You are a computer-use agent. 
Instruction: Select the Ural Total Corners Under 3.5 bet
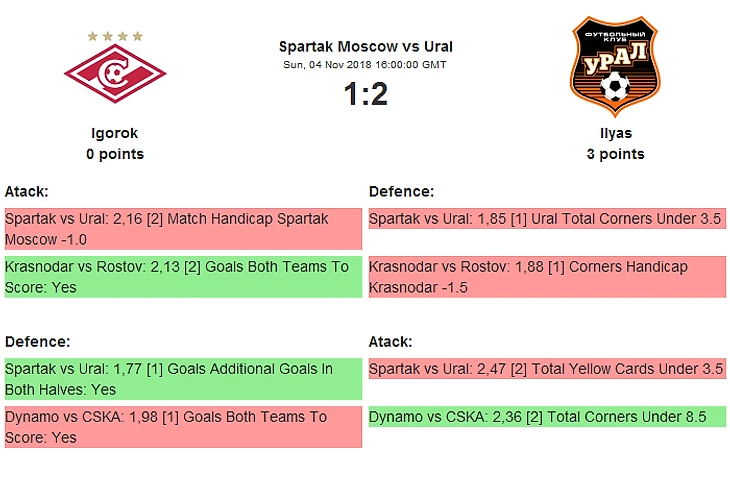click(x=547, y=219)
